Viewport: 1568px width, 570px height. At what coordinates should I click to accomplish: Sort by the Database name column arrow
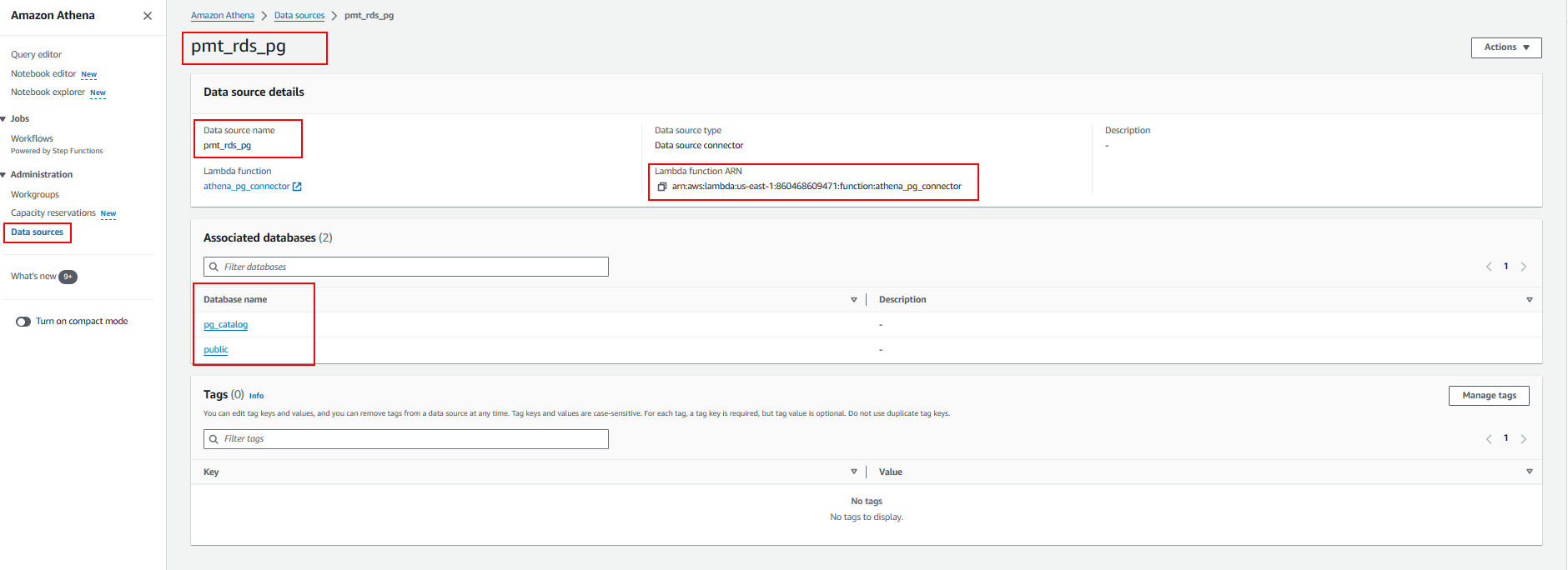coord(854,300)
